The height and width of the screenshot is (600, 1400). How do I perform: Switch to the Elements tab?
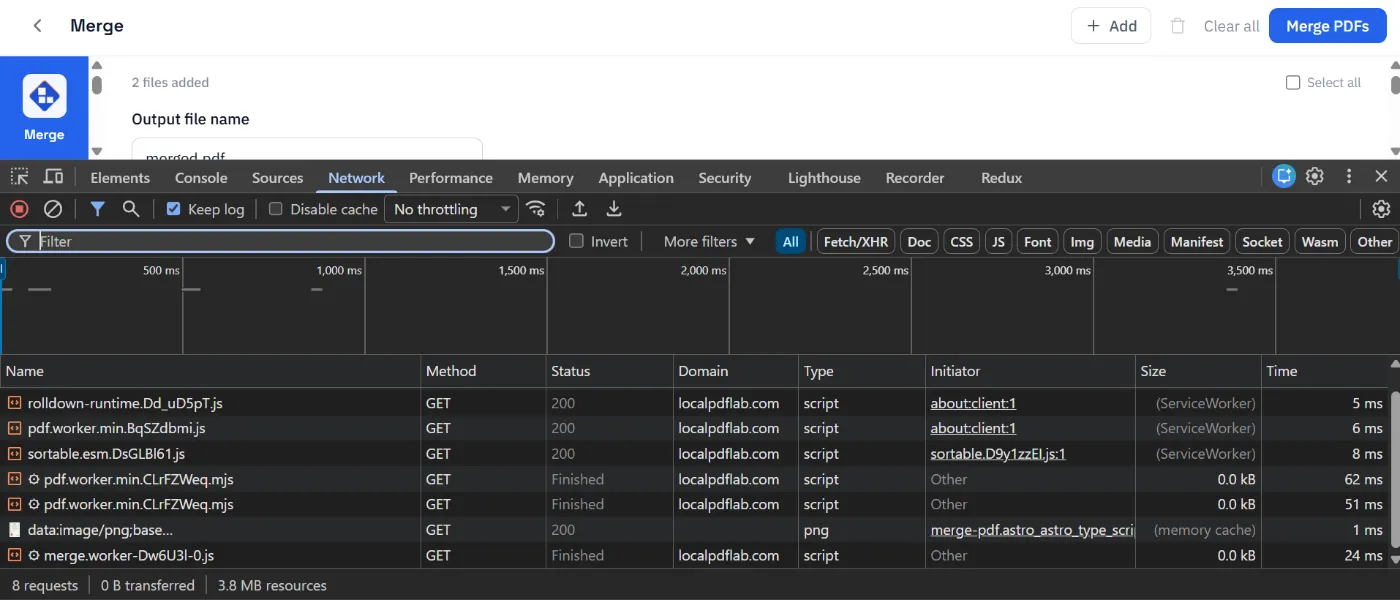coord(120,177)
